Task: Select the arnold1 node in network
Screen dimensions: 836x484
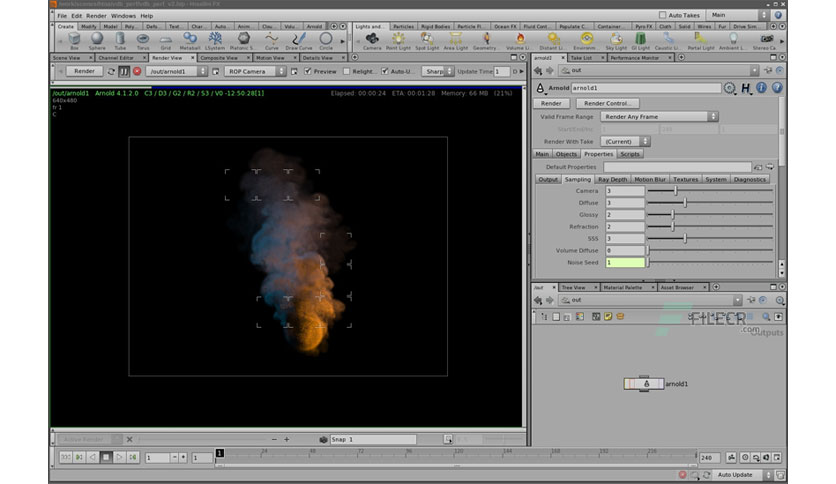Action: [x=644, y=384]
